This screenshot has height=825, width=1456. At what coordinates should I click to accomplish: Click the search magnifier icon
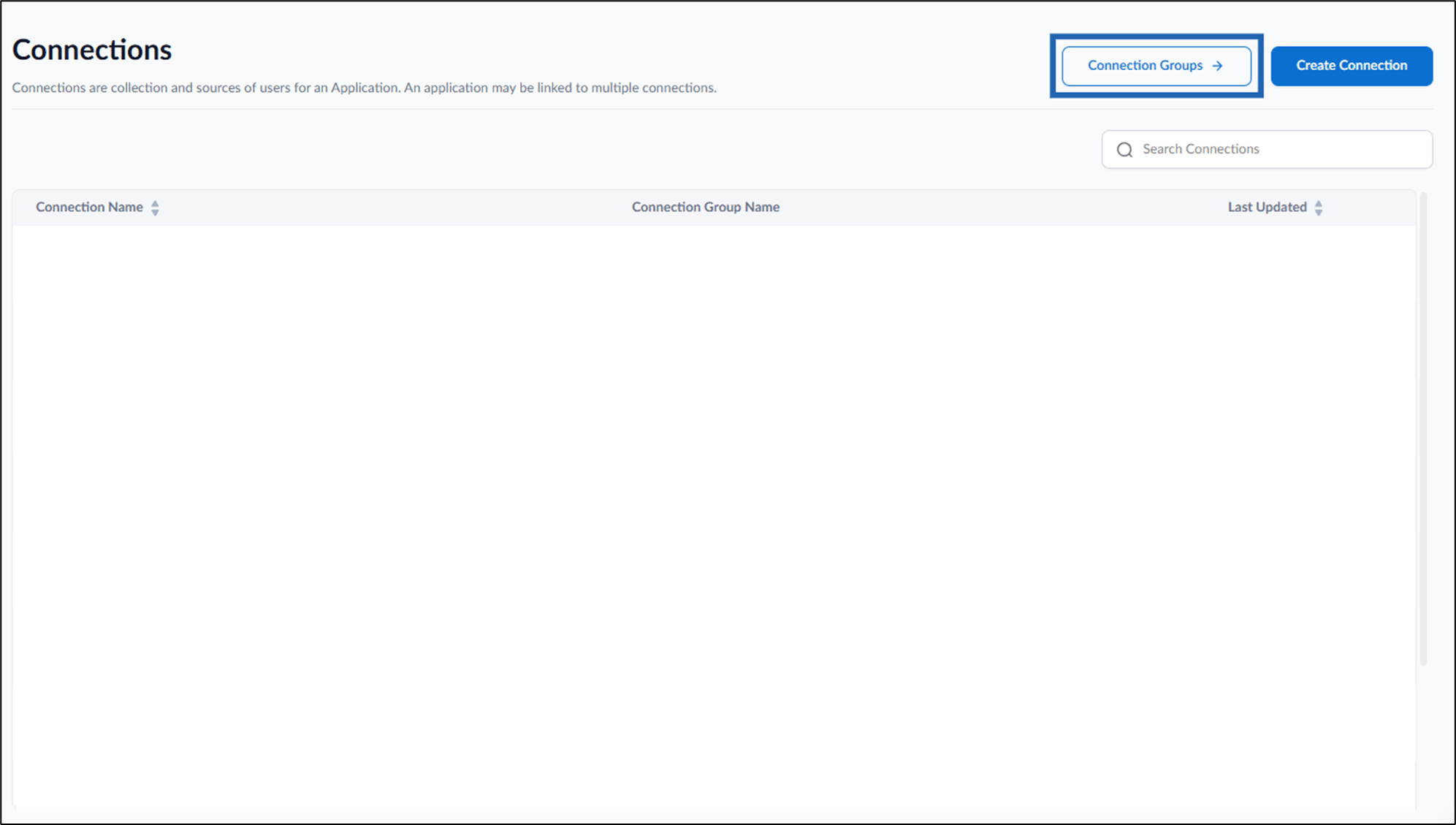point(1124,150)
